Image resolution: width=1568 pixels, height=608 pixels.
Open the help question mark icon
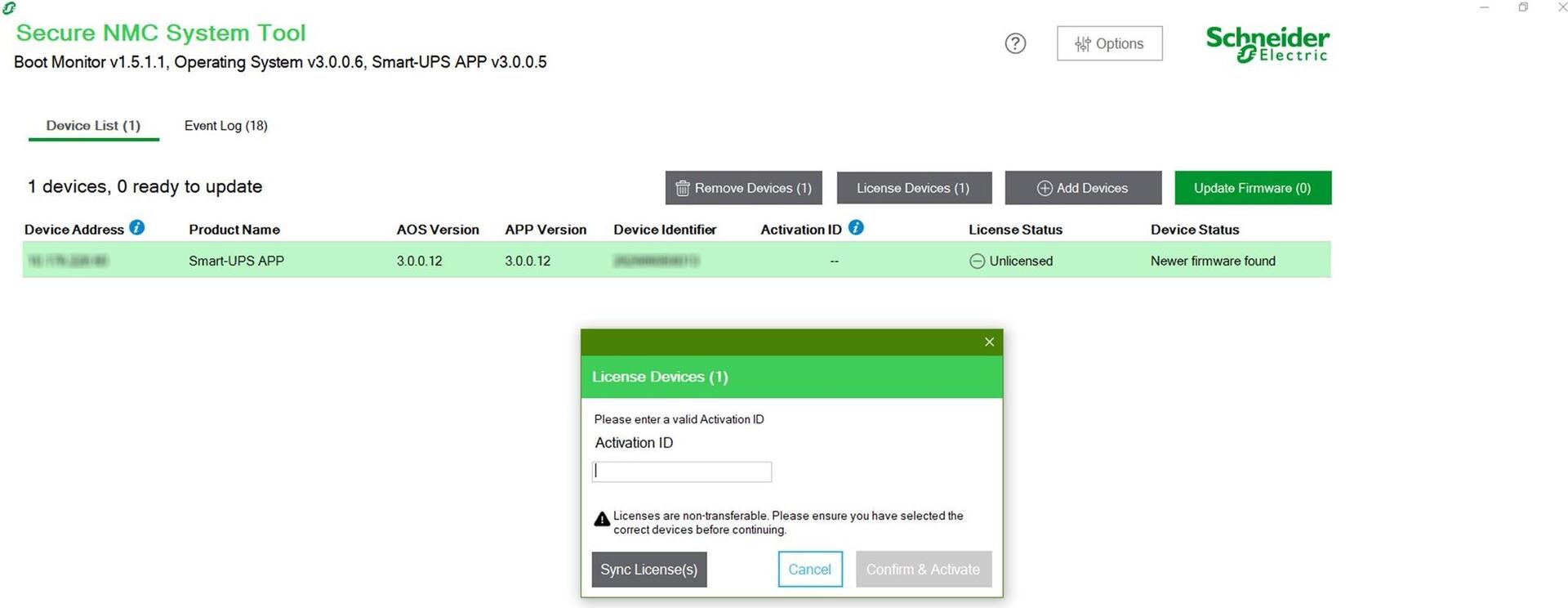click(x=1015, y=43)
